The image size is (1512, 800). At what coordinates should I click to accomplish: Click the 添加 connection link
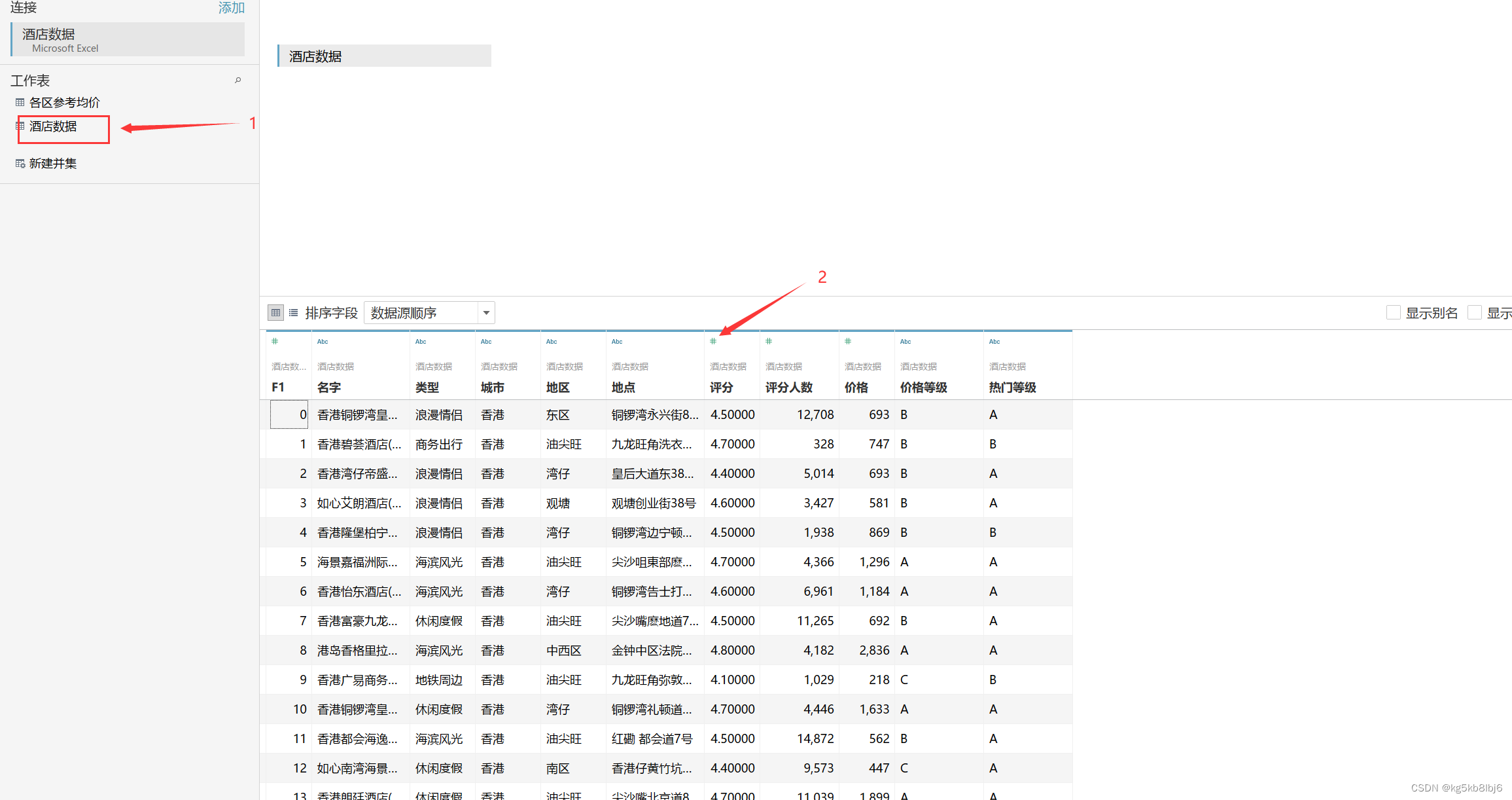[x=232, y=7]
